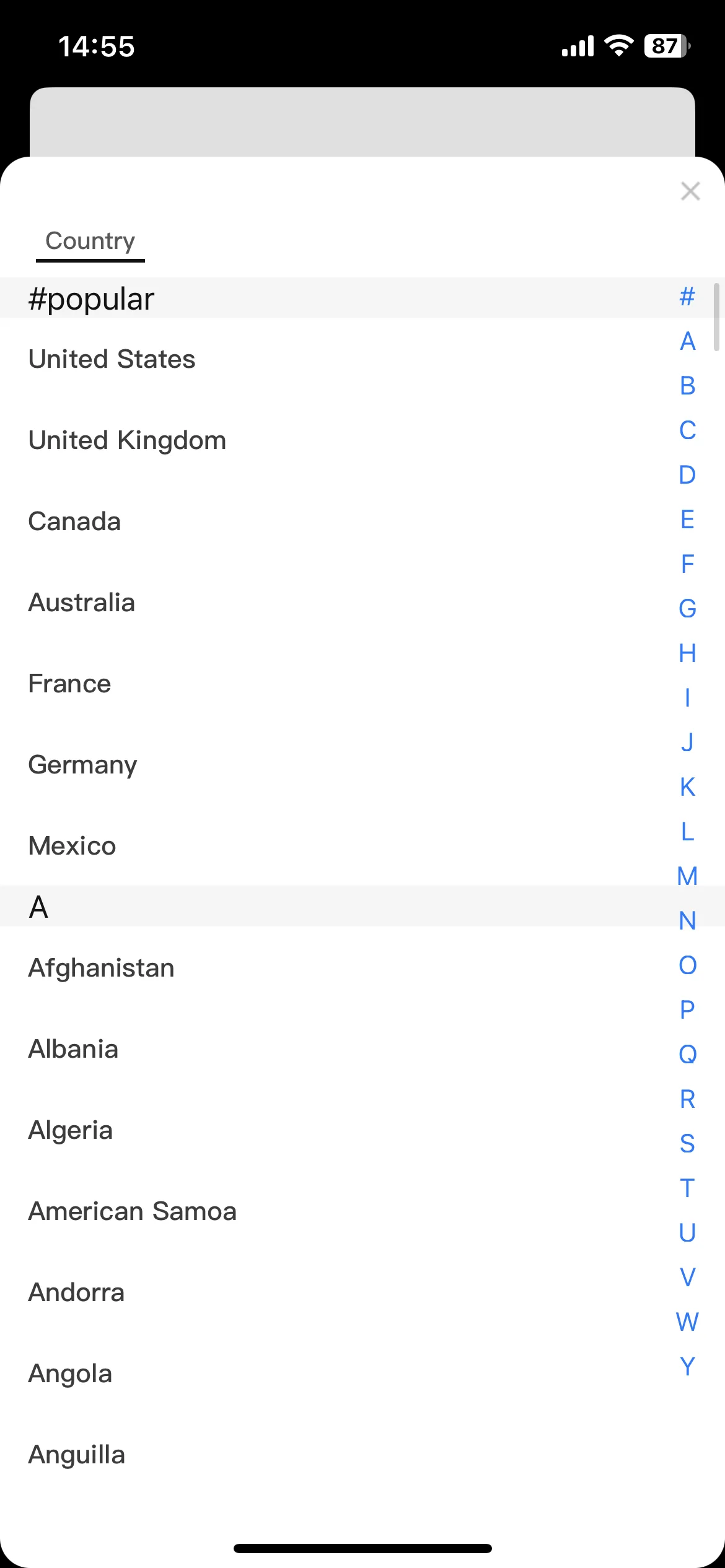Jump to # popular section in index
The width and height of the screenshot is (725, 1568).
(x=687, y=297)
